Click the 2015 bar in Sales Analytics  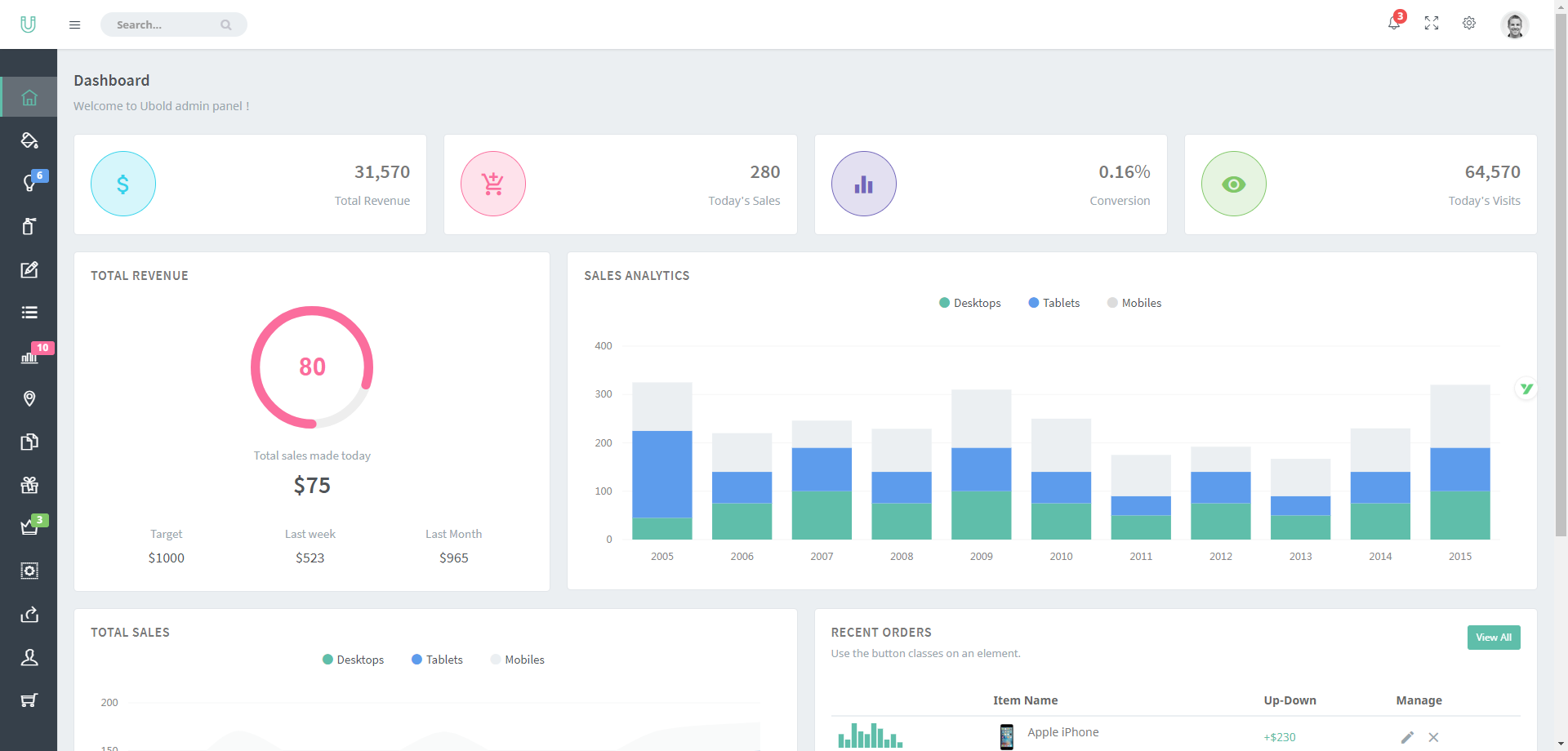point(1460,462)
